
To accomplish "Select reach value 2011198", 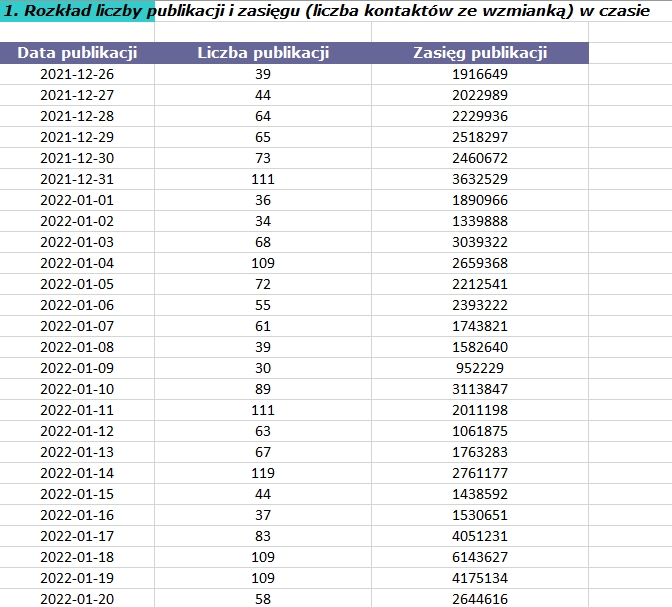I will click(x=480, y=410).
